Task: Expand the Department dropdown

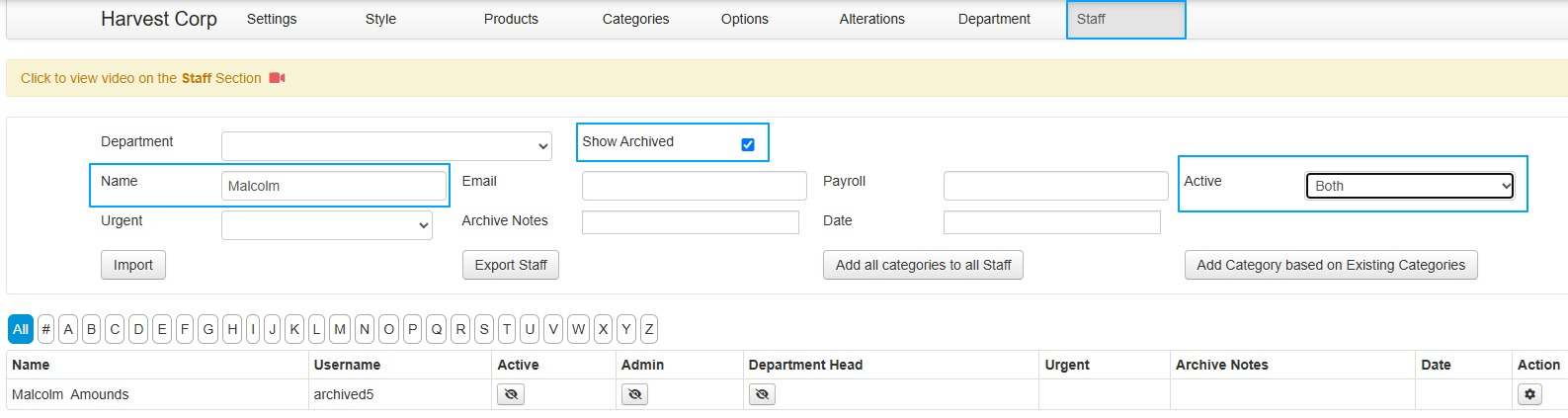Action: [x=386, y=146]
